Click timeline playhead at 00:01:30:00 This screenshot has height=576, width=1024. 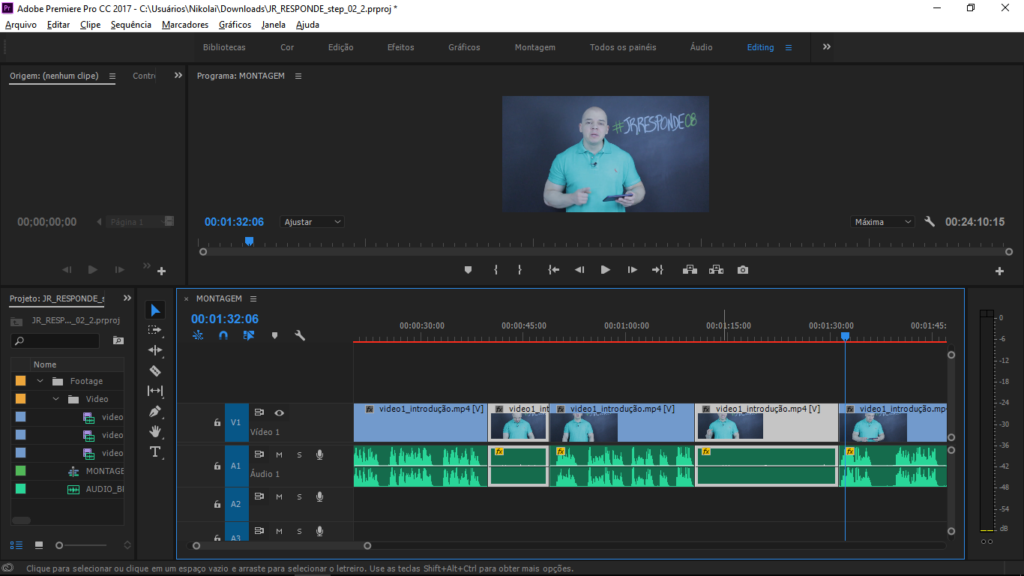845,336
